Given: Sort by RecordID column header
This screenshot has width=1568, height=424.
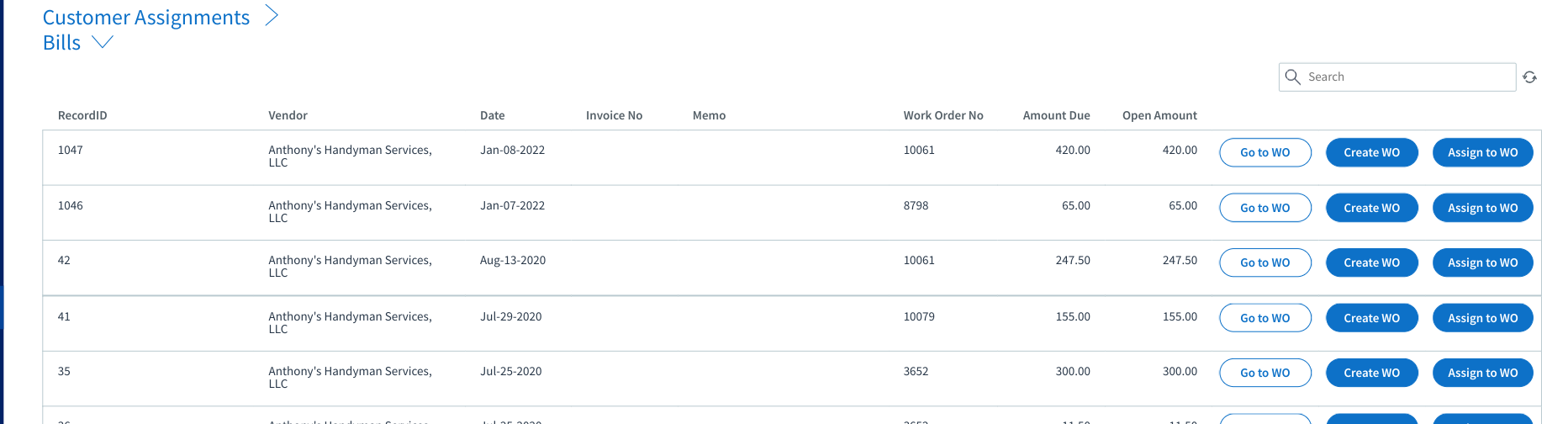Looking at the screenshot, I should (82, 115).
